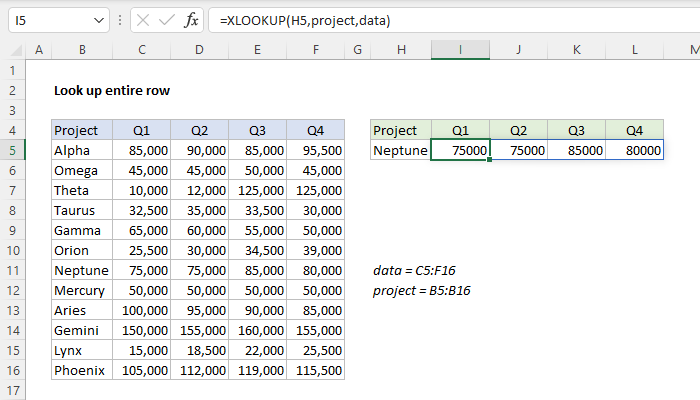Click the Cancel (X) formula icon
This screenshot has height=400, width=700.
click(143, 21)
